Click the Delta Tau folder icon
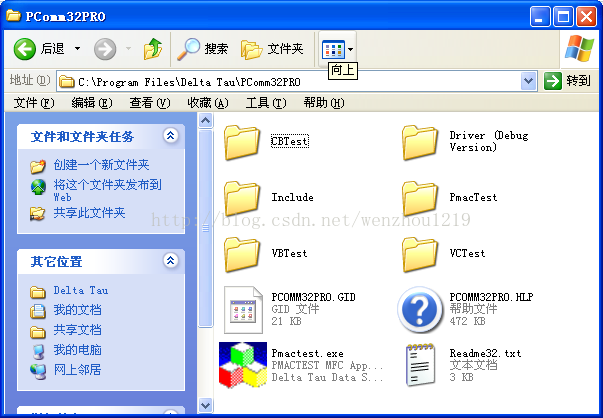 click(x=38, y=291)
